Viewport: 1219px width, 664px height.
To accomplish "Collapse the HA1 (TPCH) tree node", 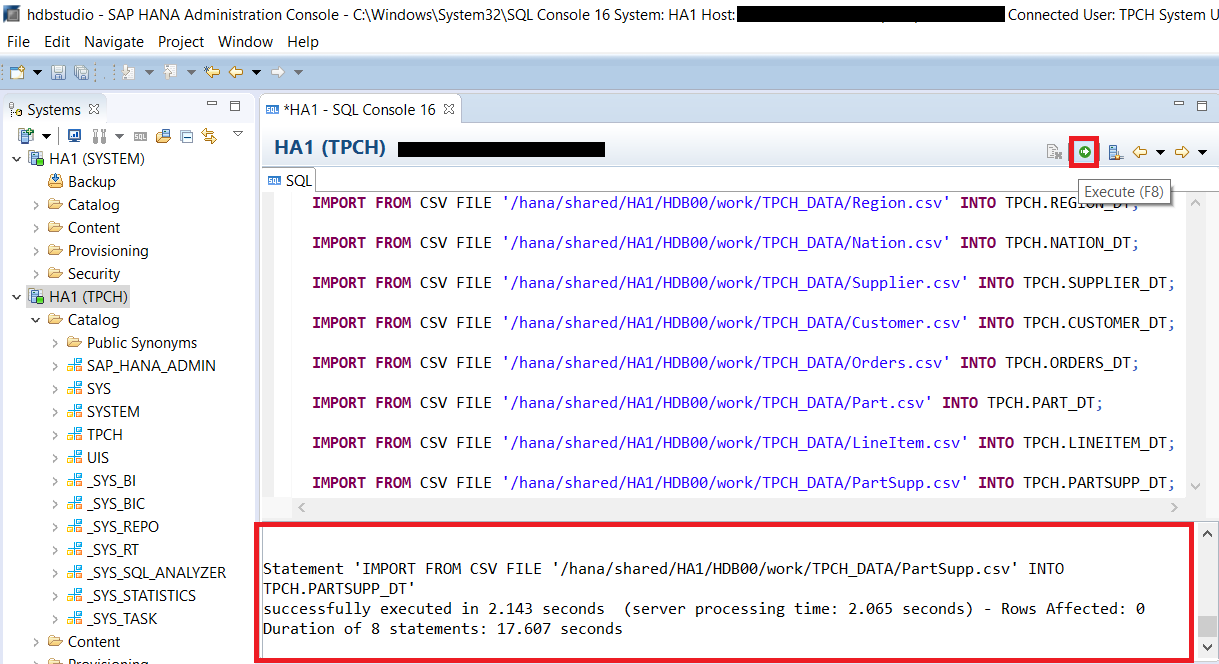I will (17, 297).
